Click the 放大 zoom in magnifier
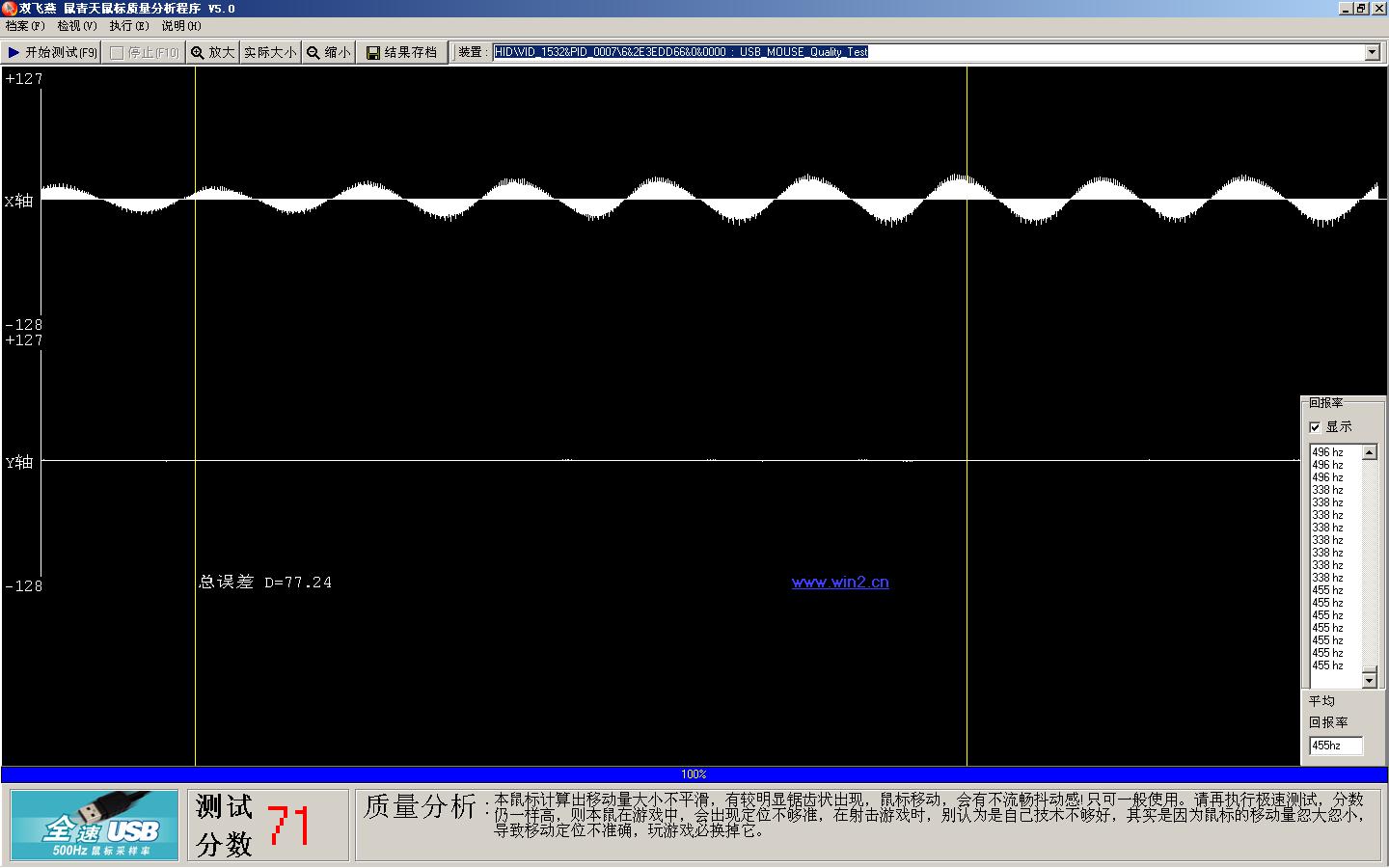 [212, 52]
